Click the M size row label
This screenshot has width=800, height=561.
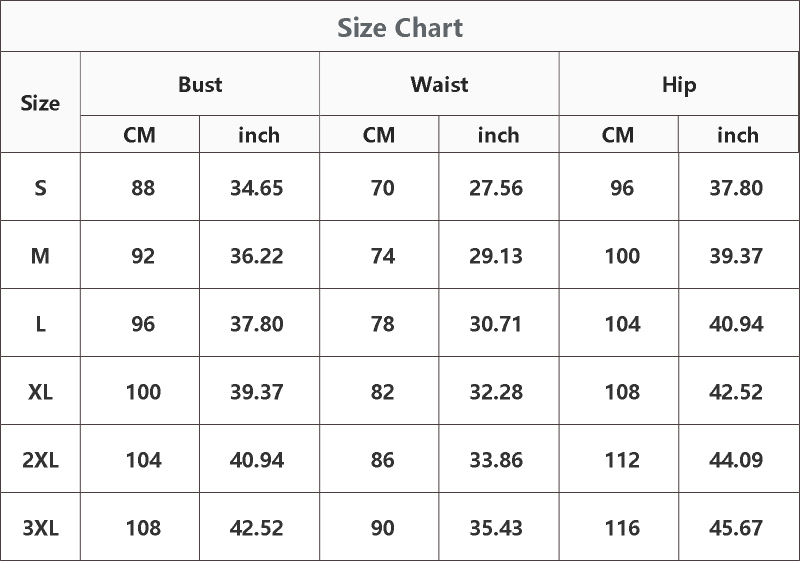click(x=40, y=256)
